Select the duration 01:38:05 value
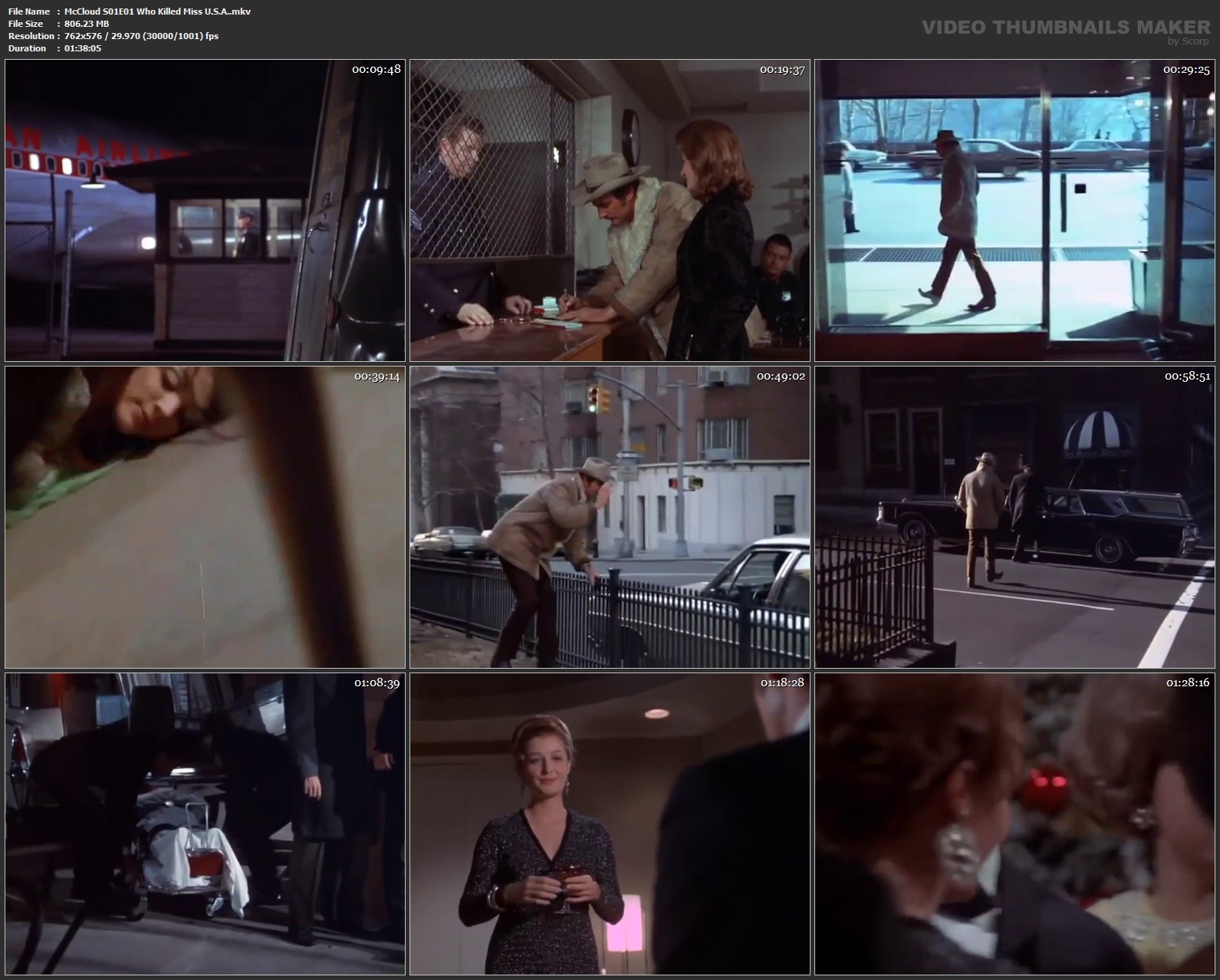The height and width of the screenshot is (980, 1220). pyautogui.click(x=83, y=48)
